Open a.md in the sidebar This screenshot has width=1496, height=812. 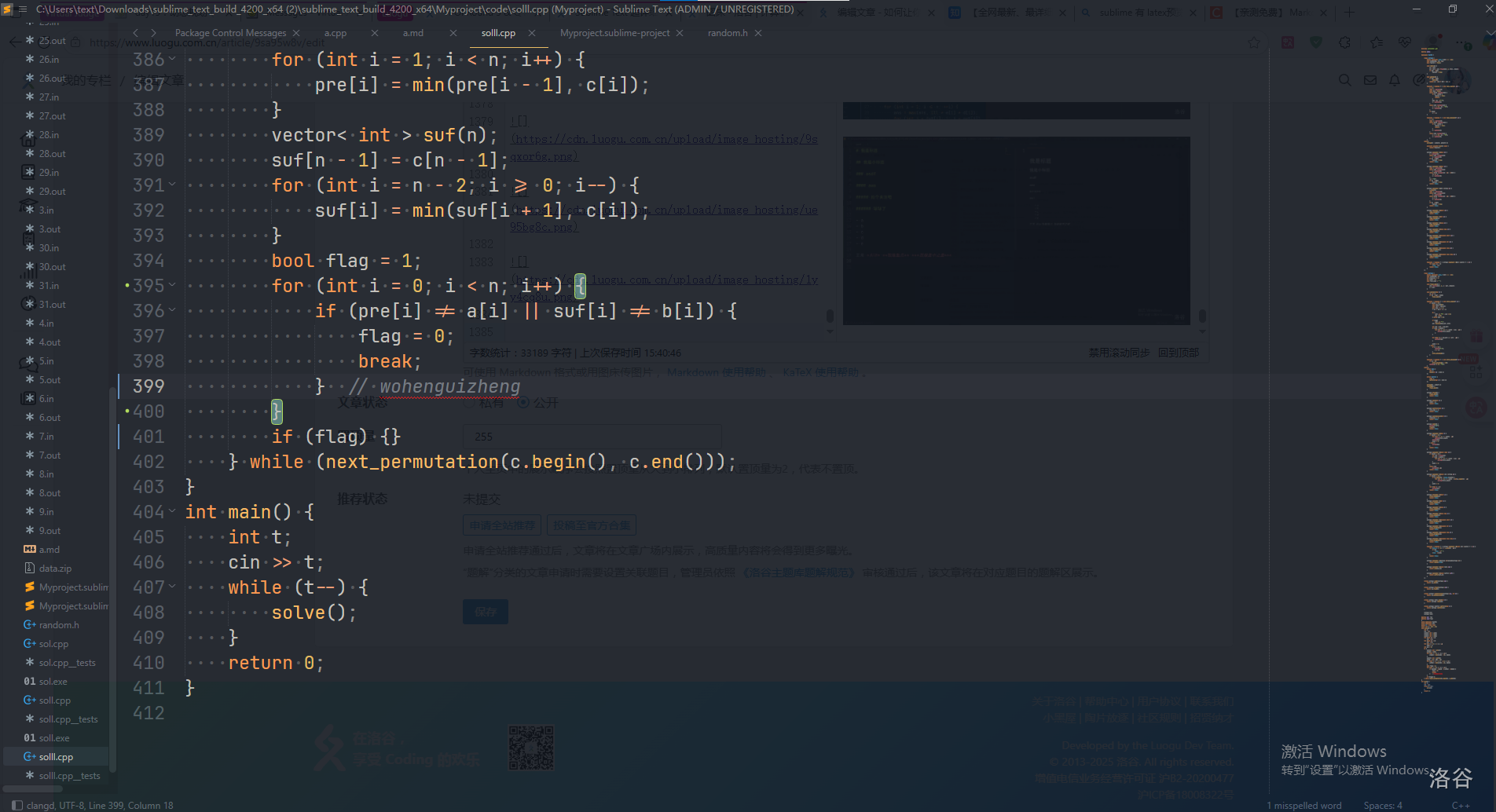49,550
